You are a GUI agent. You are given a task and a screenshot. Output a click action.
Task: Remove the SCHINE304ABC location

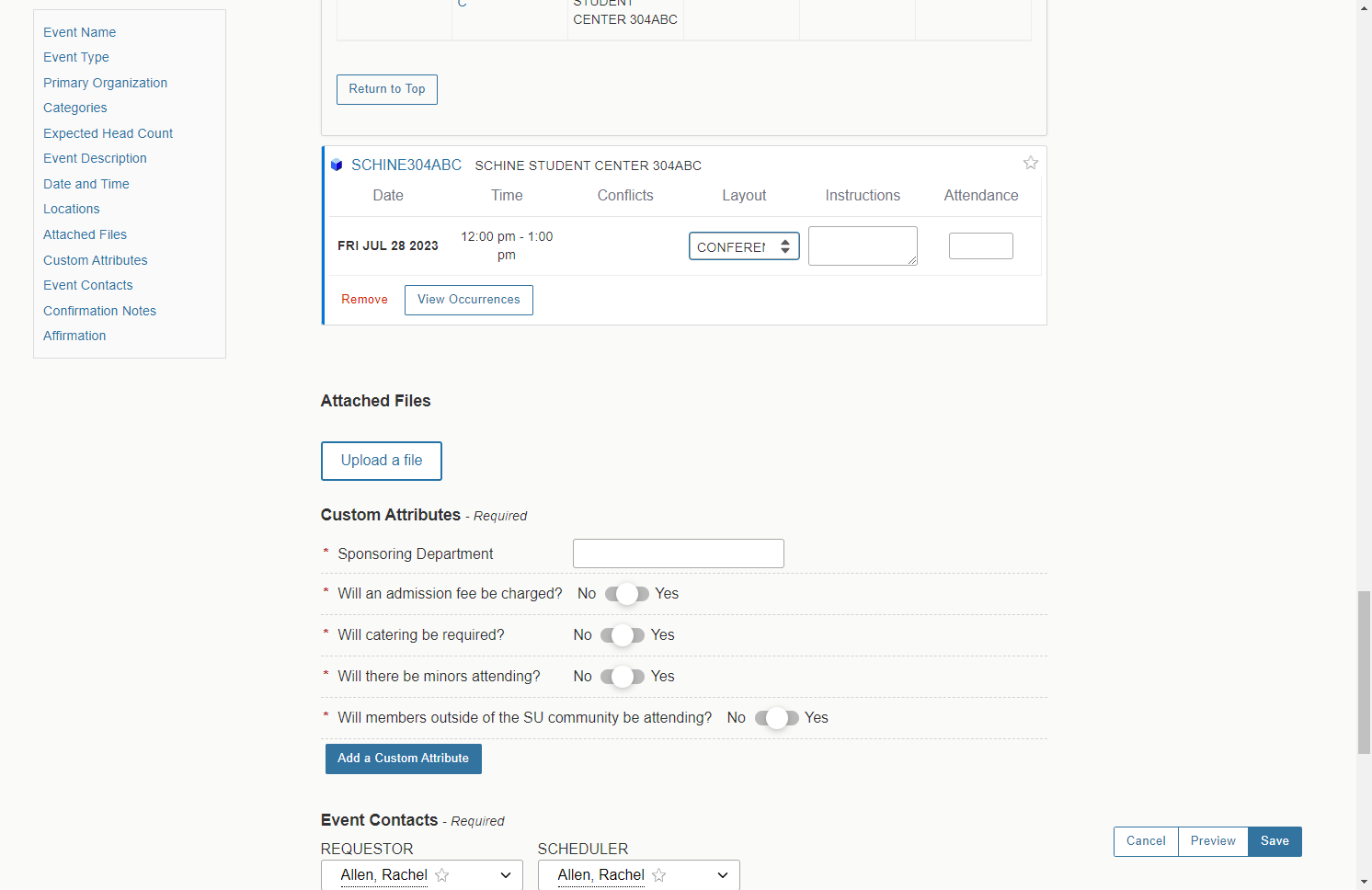(364, 300)
